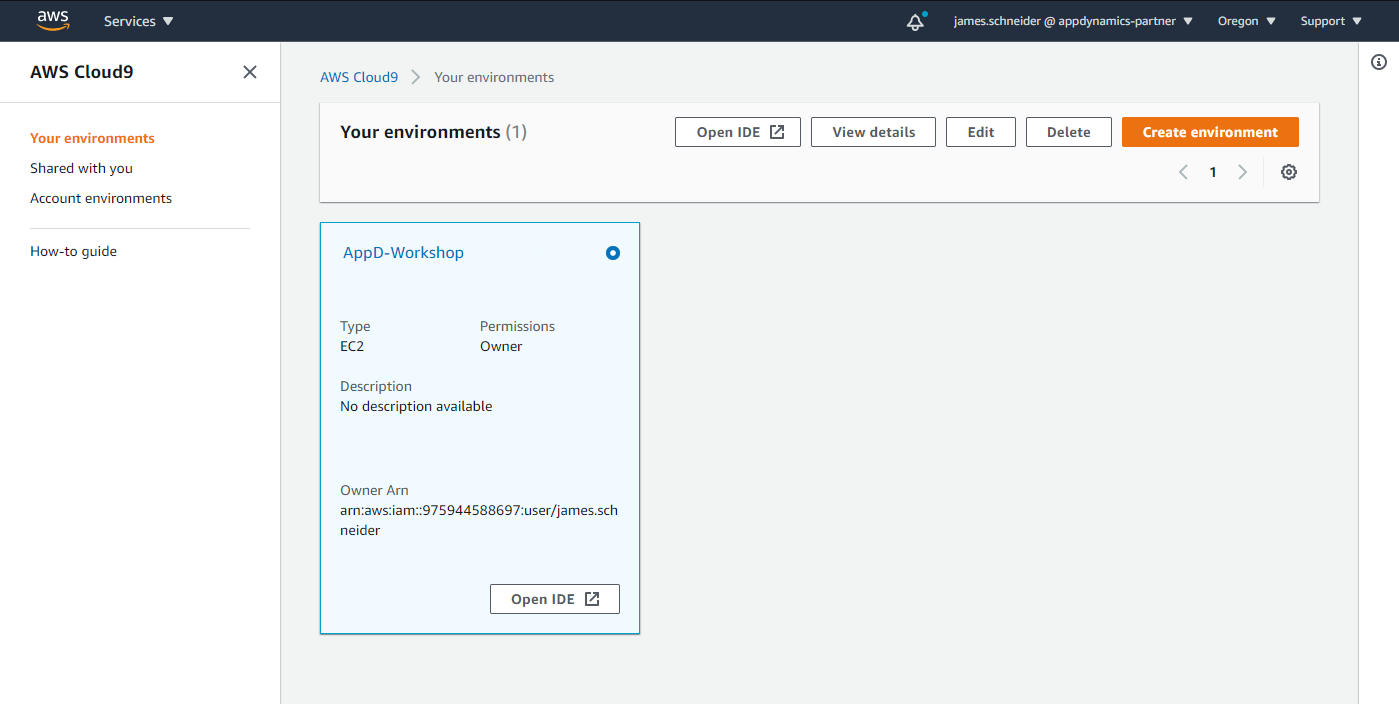Image resolution: width=1399 pixels, height=704 pixels.
Task: Expand the Services dropdown menu
Action: pos(139,21)
